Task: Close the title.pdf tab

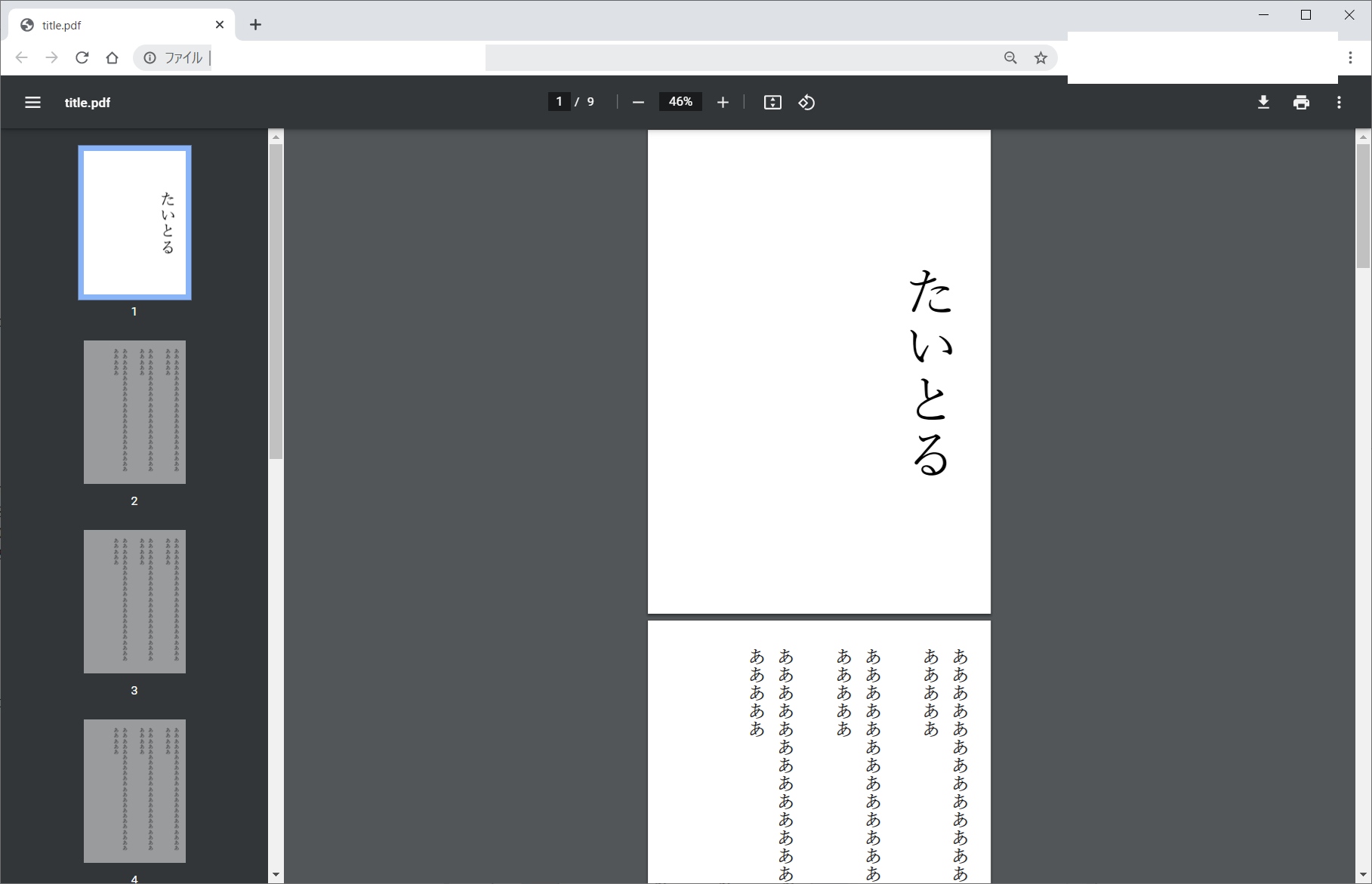Action: pos(220,25)
